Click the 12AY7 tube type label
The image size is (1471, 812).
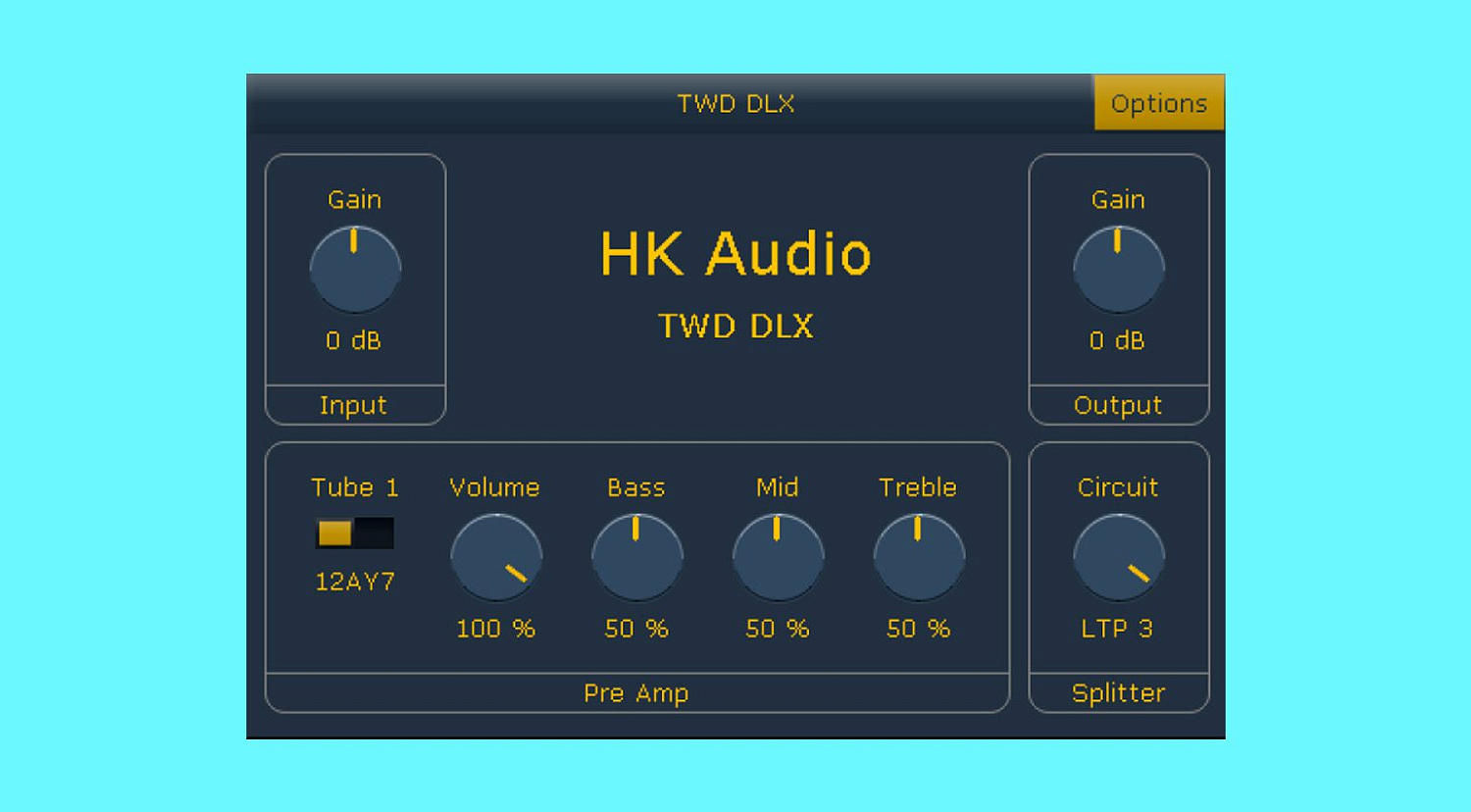(x=355, y=582)
